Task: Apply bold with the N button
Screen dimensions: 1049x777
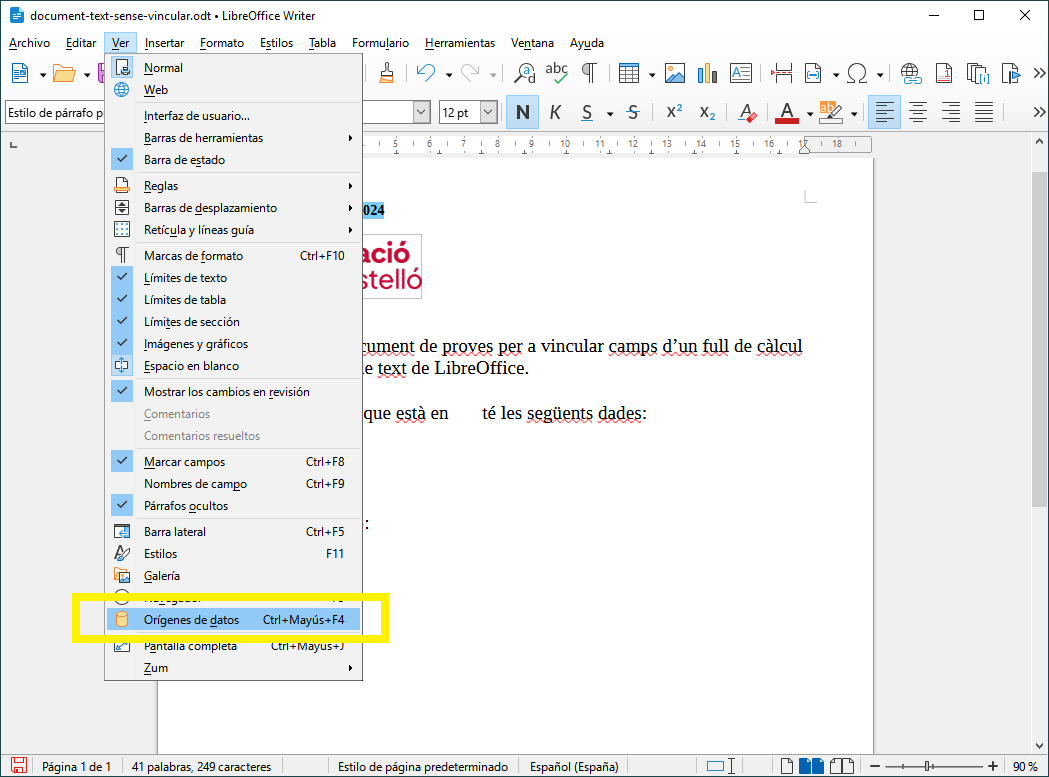Action: [x=522, y=112]
